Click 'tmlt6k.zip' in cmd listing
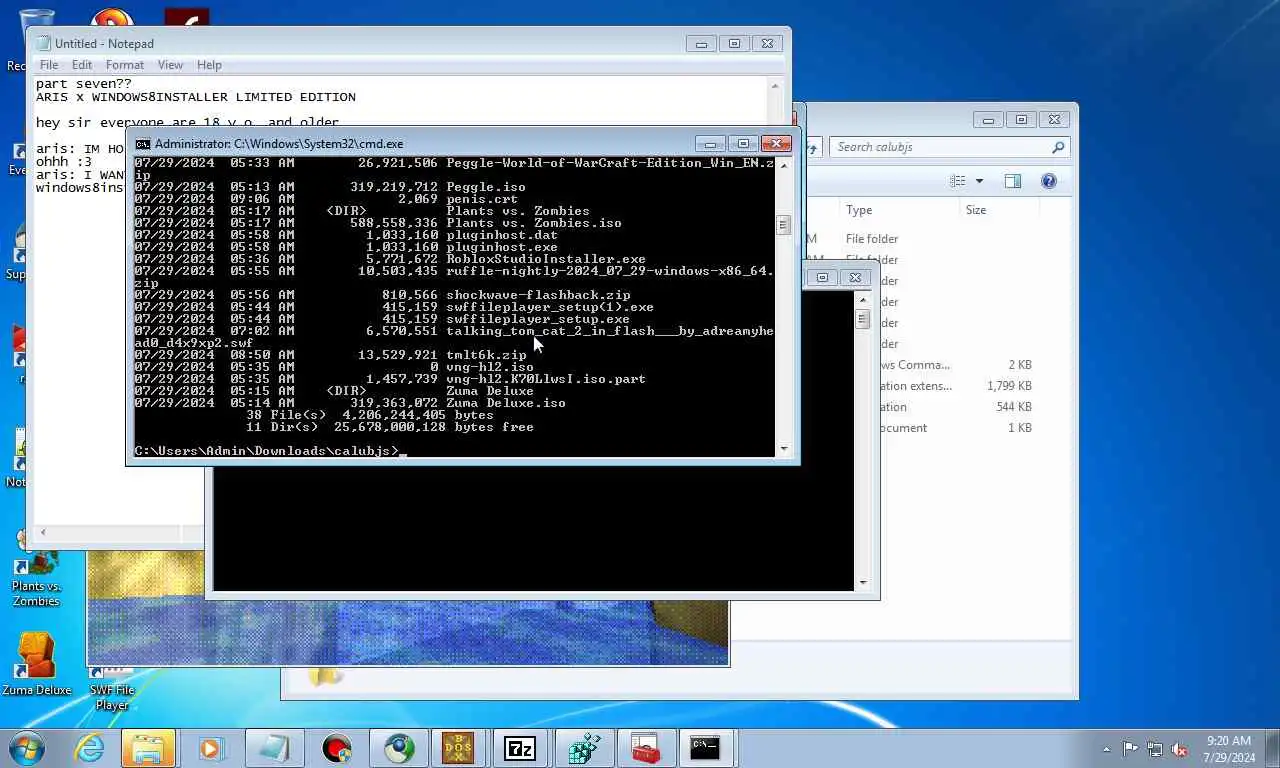This screenshot has height=768, width=1280. (486, 355)
